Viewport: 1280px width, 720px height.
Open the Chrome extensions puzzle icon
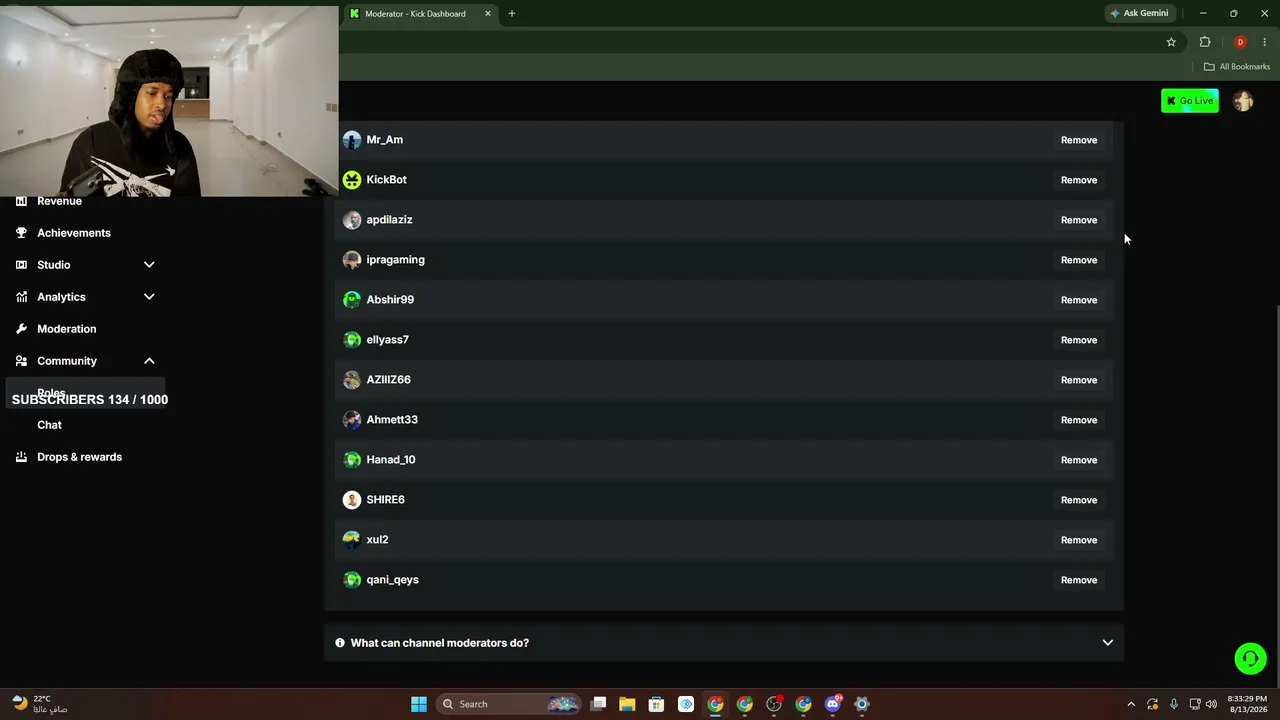[1205, 42]
